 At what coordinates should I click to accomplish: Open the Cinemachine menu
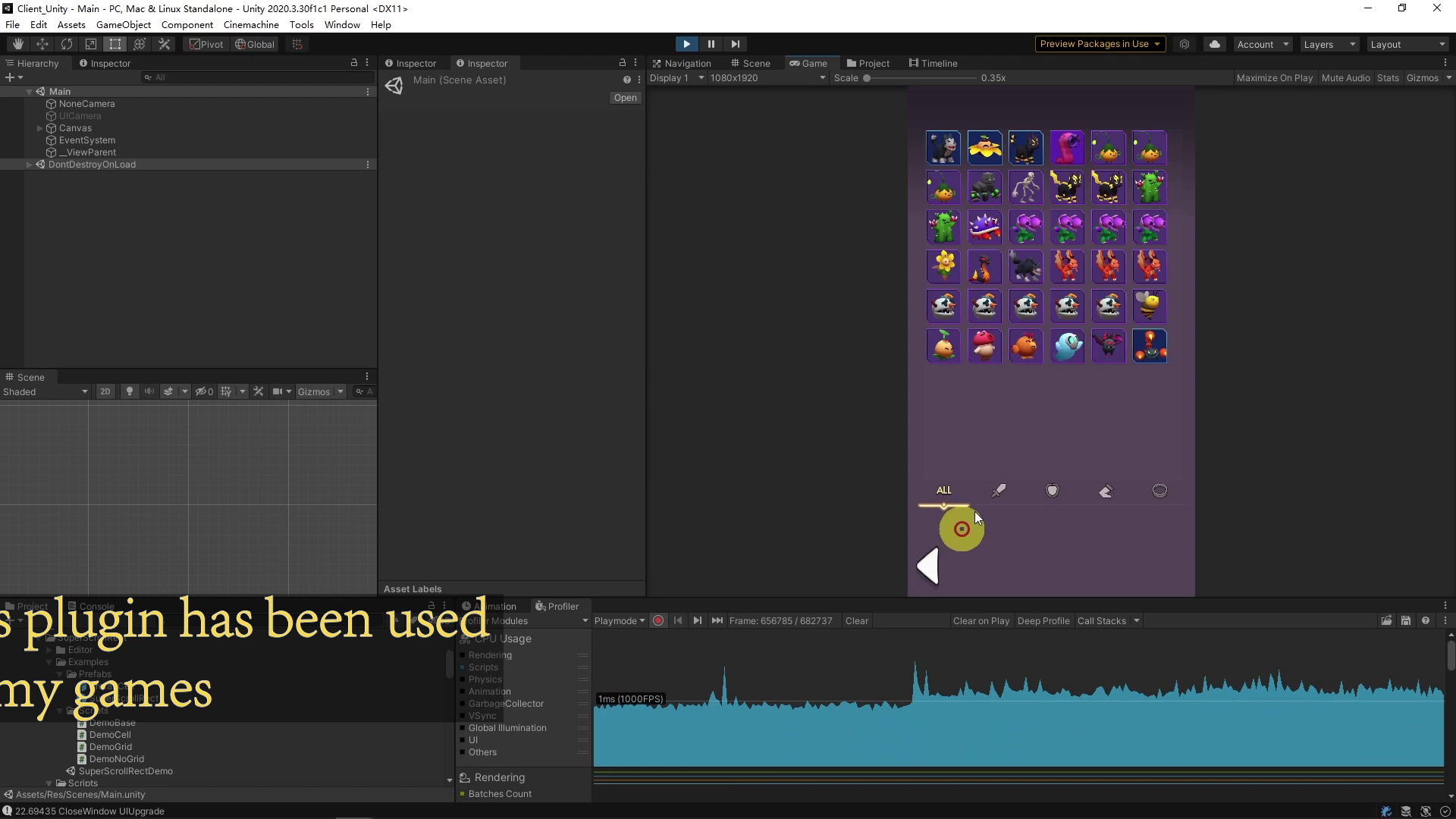(x=251, y=24)
